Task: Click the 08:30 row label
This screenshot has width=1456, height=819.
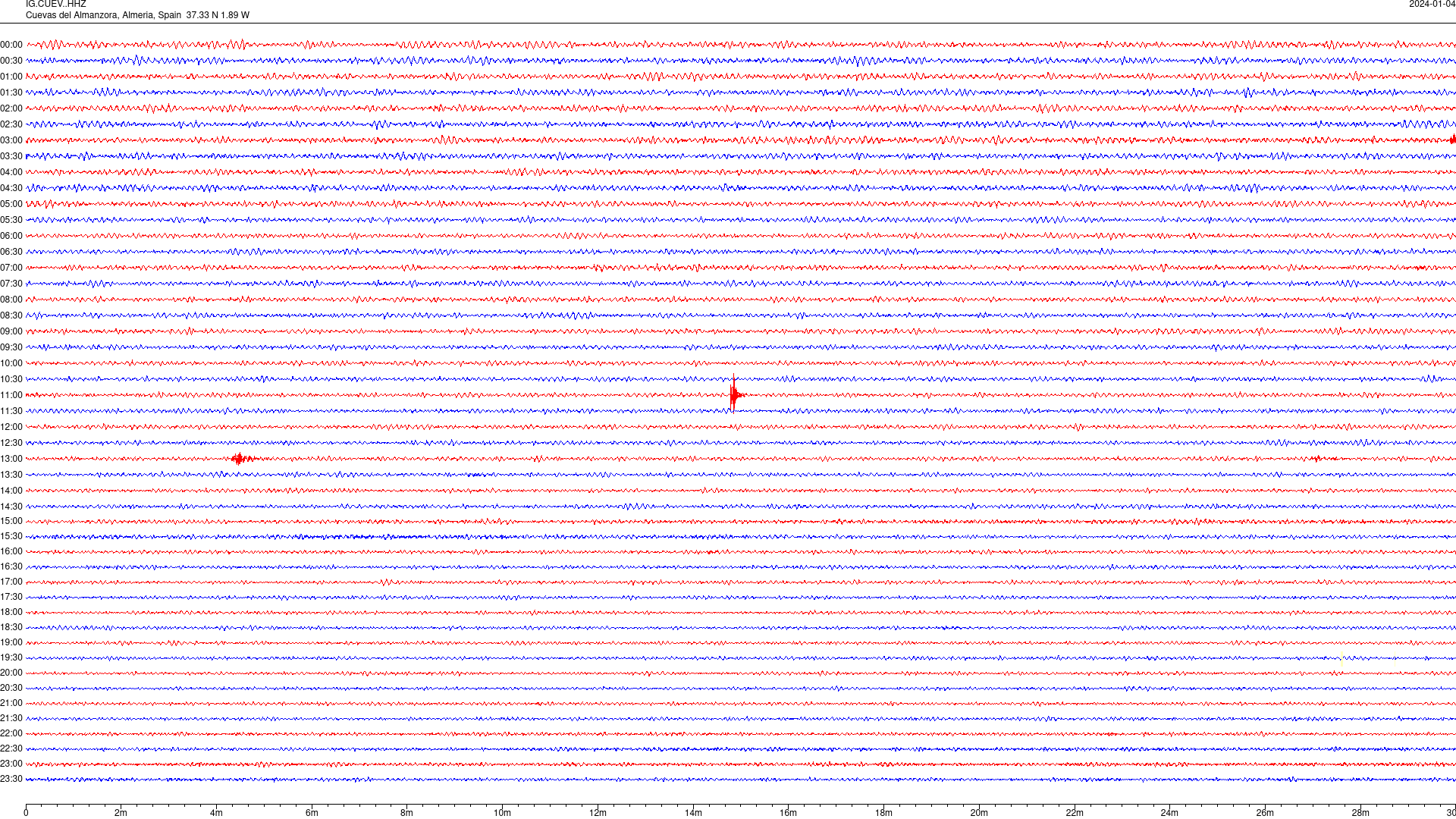Action: pos(11,315)
